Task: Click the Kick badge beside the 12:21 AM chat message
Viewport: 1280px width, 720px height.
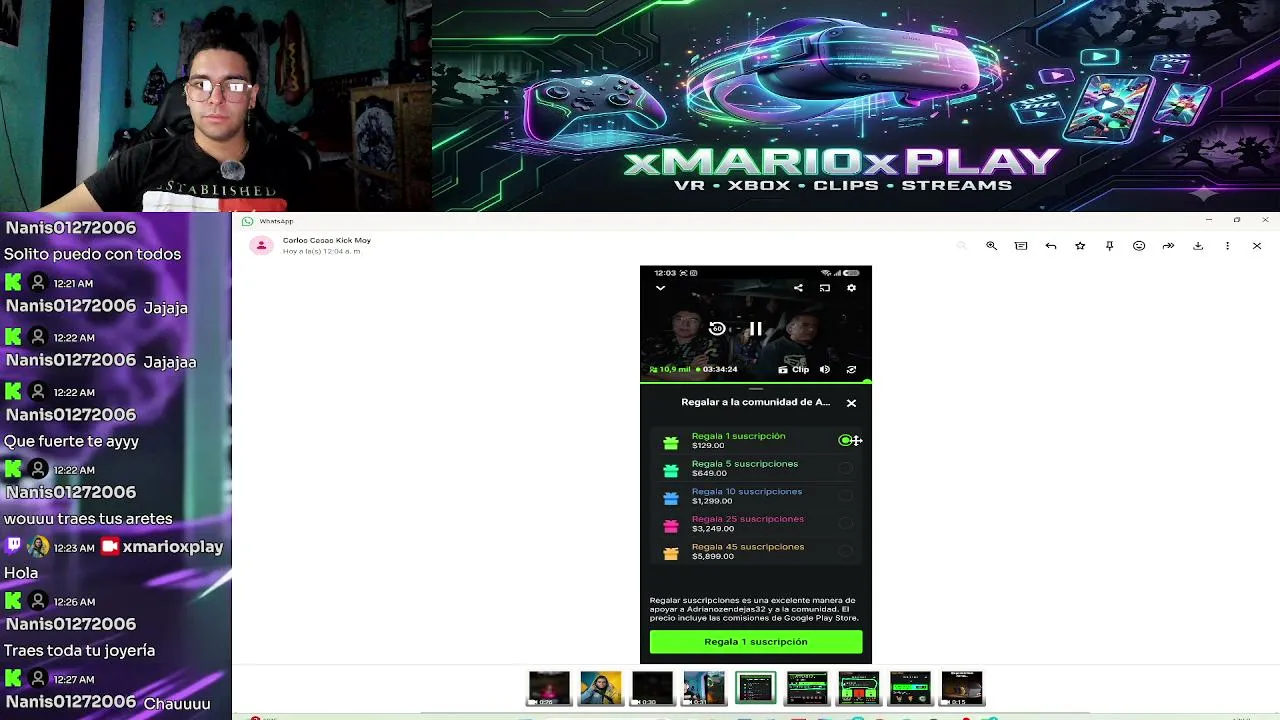Action: [x=13, y=283]
